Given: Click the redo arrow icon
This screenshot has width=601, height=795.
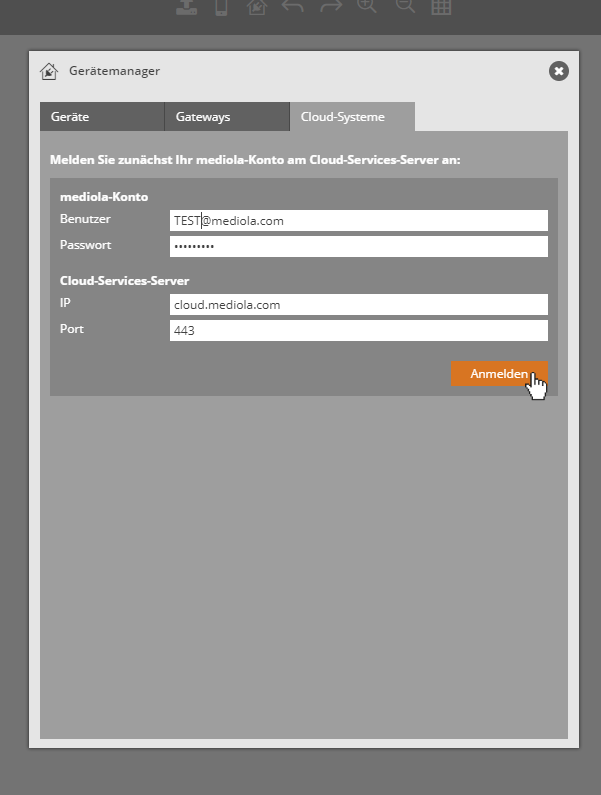Looking at the screenshot, I should pyautogui.click(x=329, y=7).
